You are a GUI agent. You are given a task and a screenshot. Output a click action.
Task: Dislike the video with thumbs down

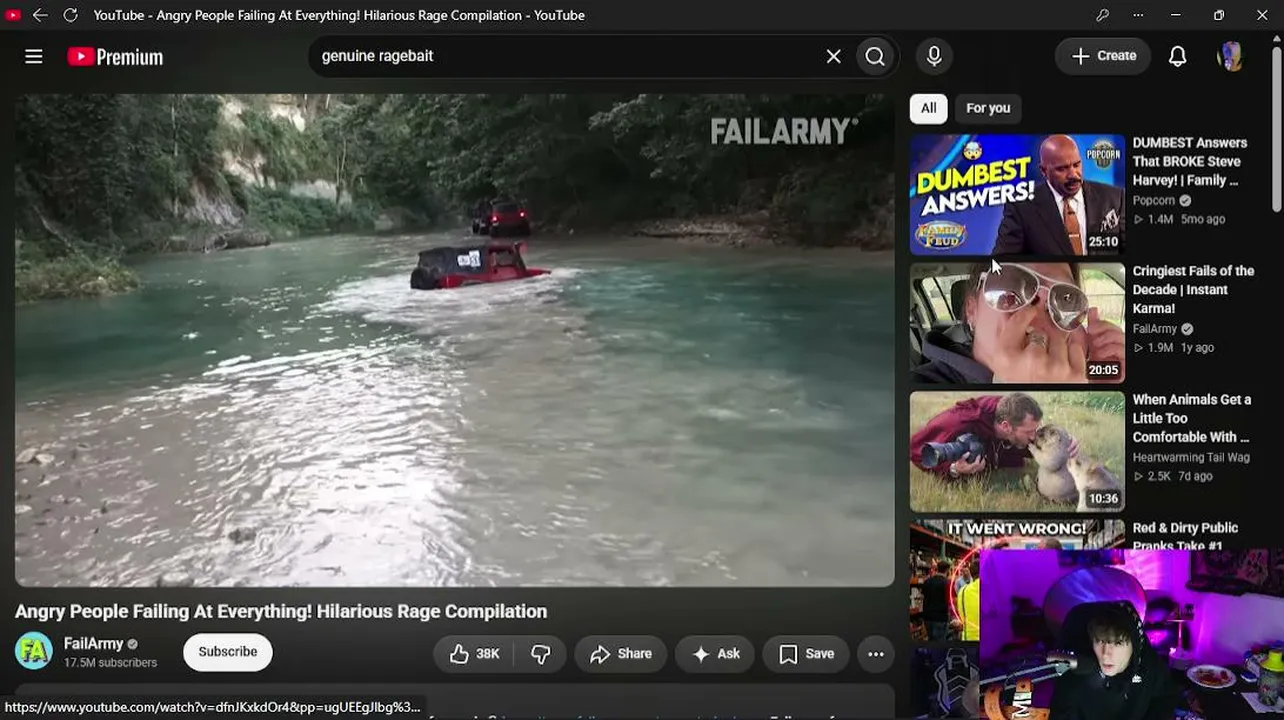540,654
